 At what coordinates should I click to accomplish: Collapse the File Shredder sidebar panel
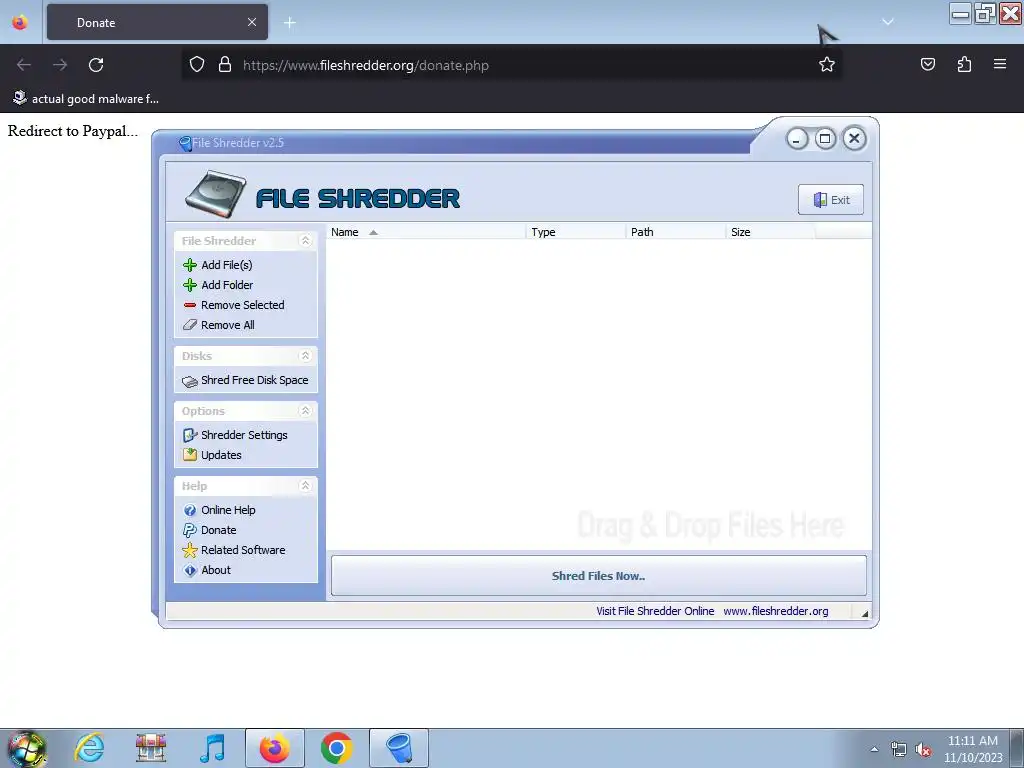coord(305,241)
